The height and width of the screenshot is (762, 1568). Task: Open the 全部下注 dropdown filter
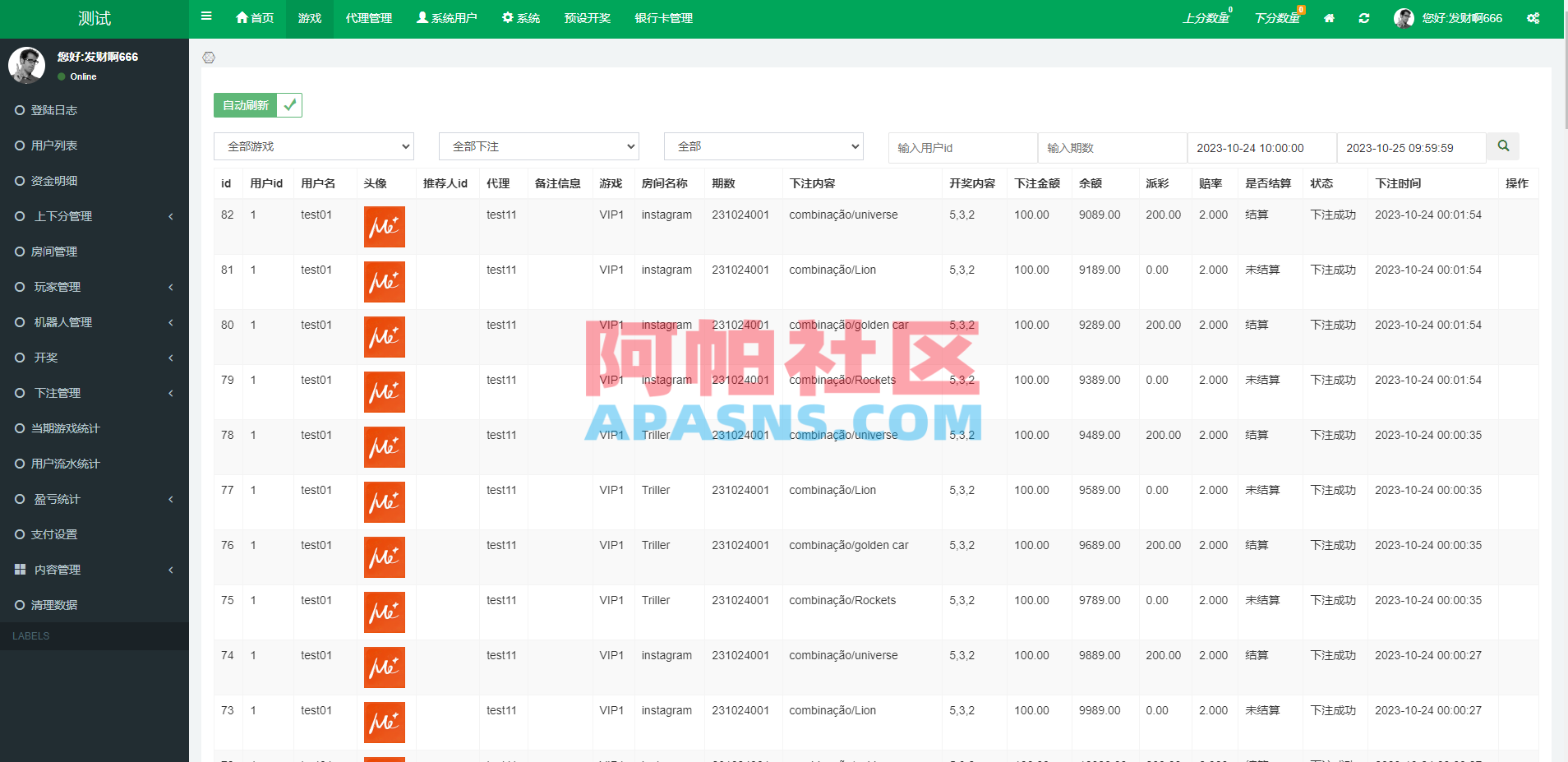tap(538, 145)
